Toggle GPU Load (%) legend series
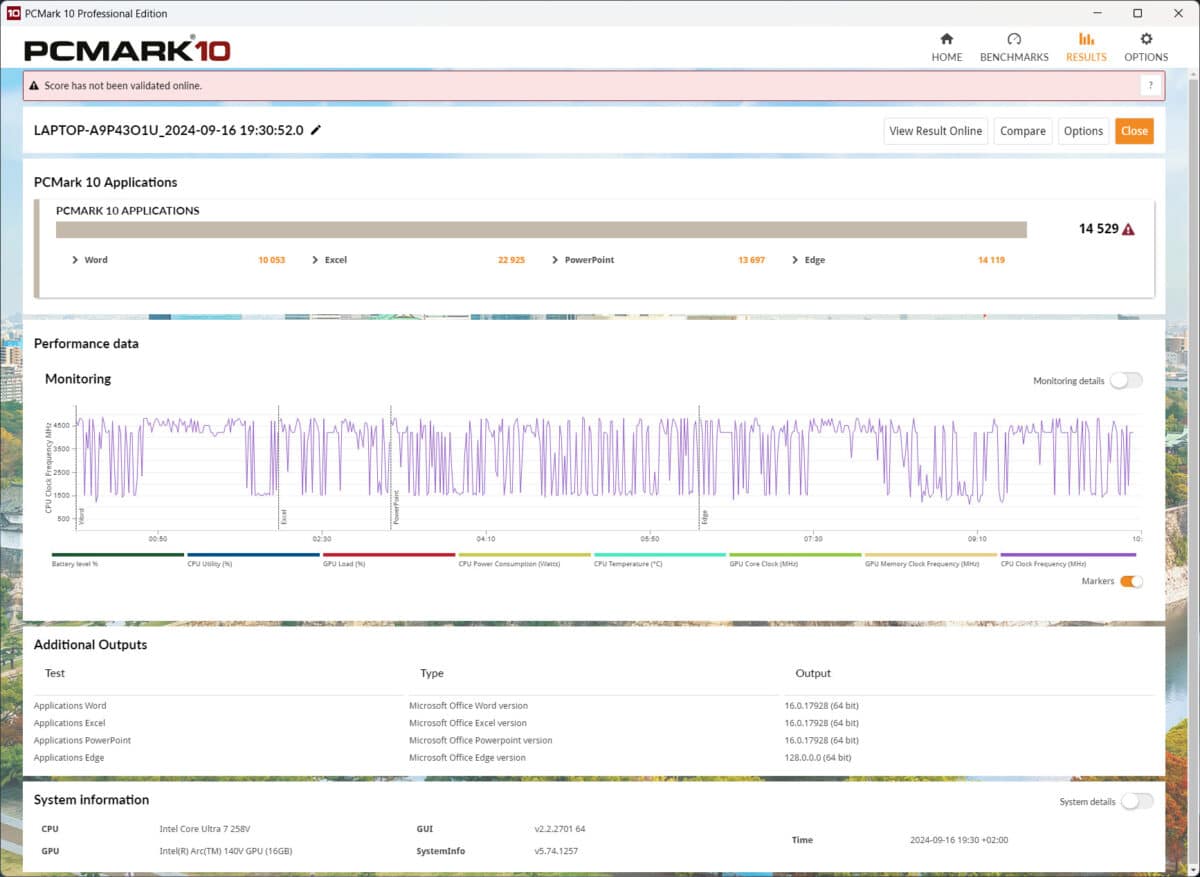The width and height of the screenshot is (1200, 877). pos(389,559)
